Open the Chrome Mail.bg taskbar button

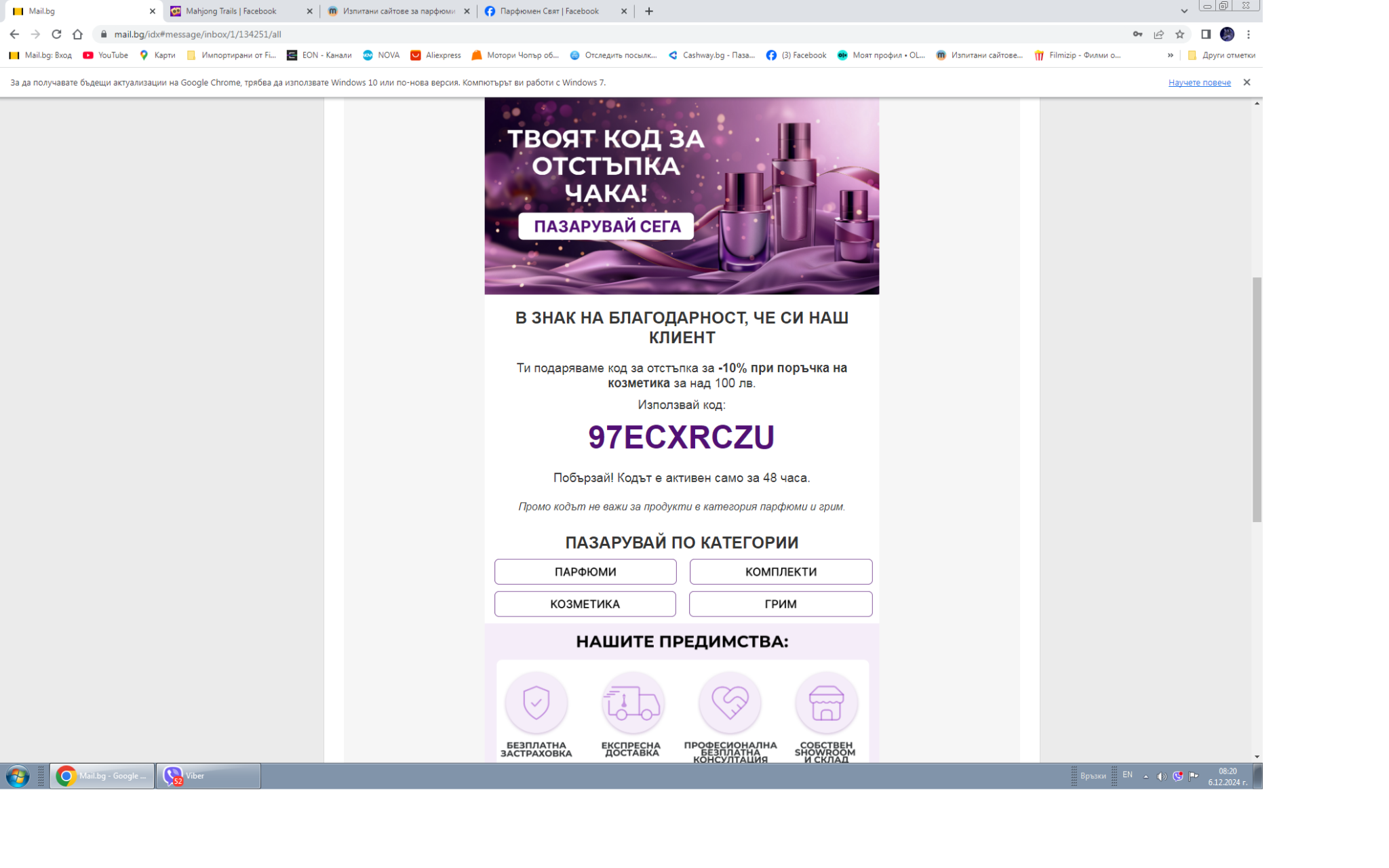click(102, 776)
